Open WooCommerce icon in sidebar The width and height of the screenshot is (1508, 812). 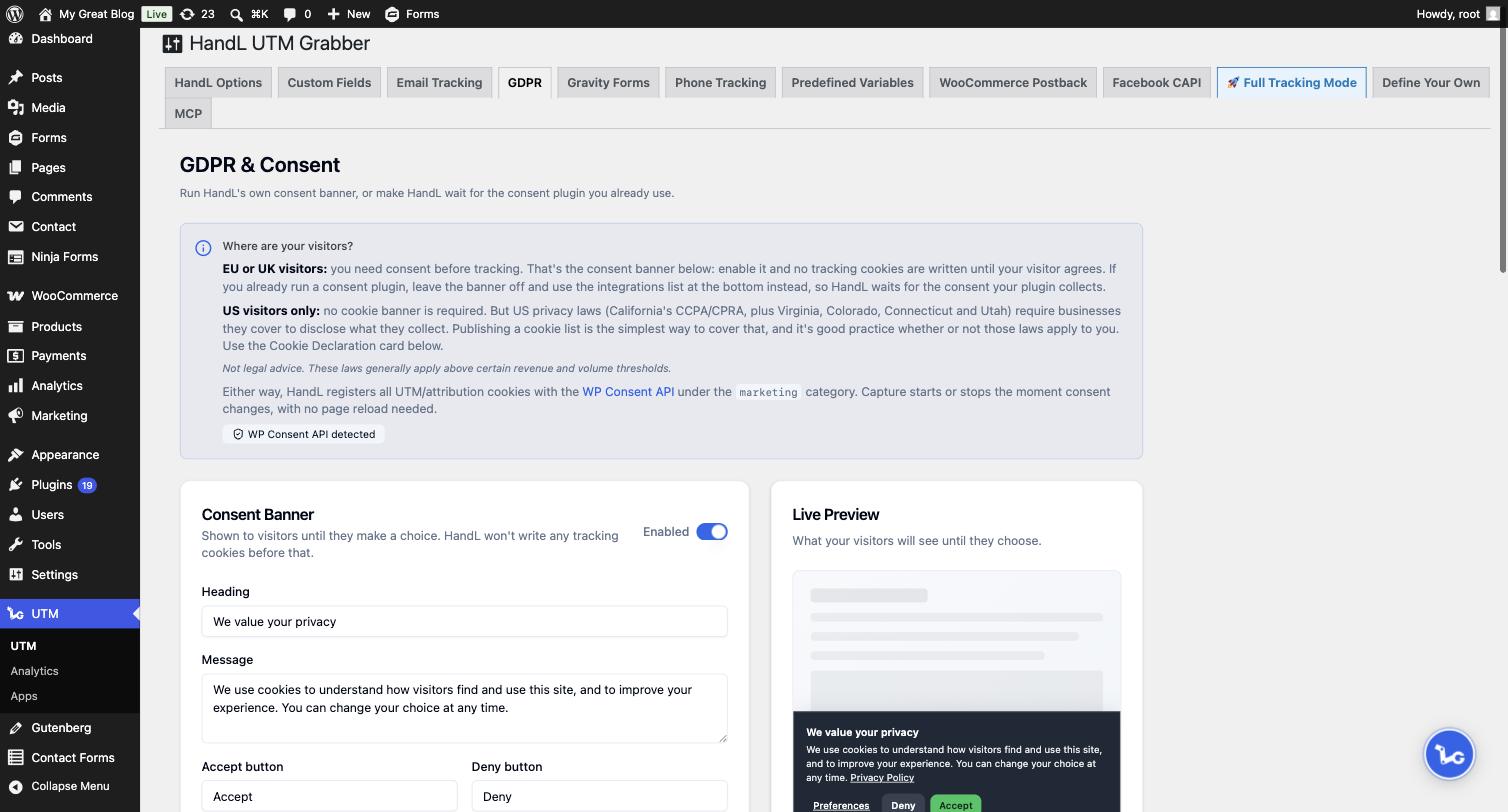pyautogui.click(x=15, y=296)
